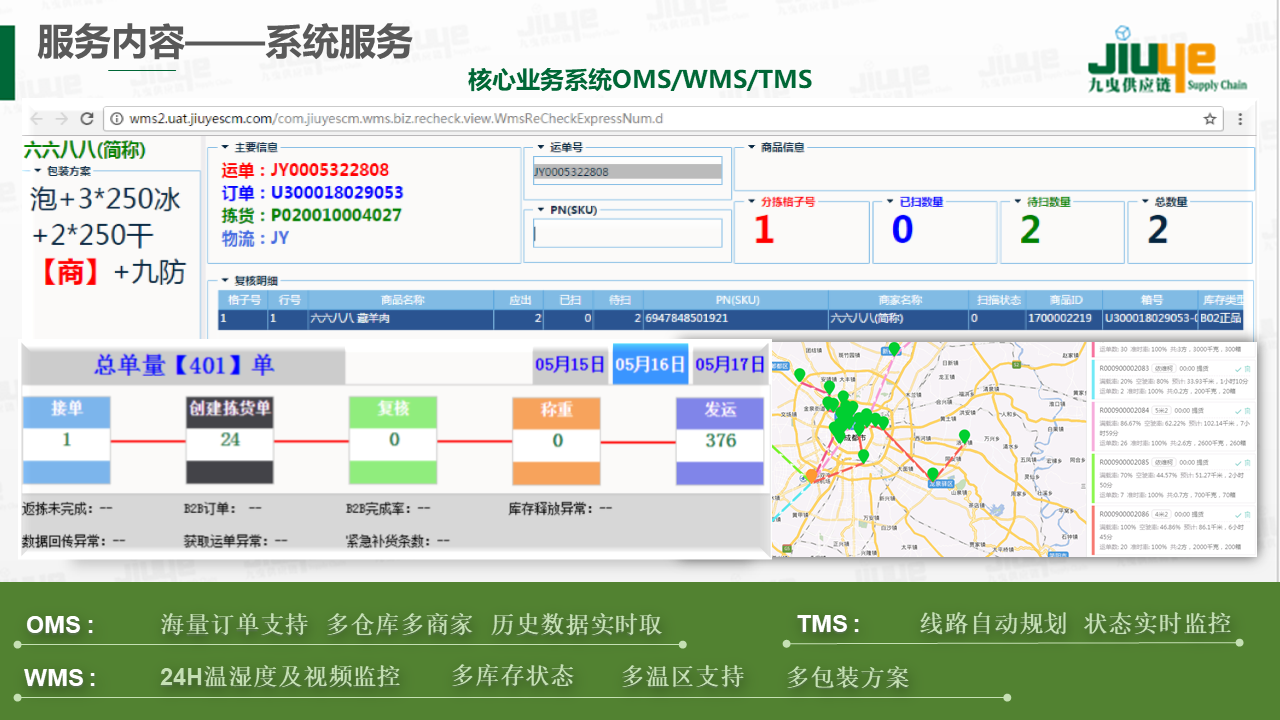The height and width of the screenshot is (720, 1280).
Task: Switch to the 05月17日 date tab
Action: [729, 364]
